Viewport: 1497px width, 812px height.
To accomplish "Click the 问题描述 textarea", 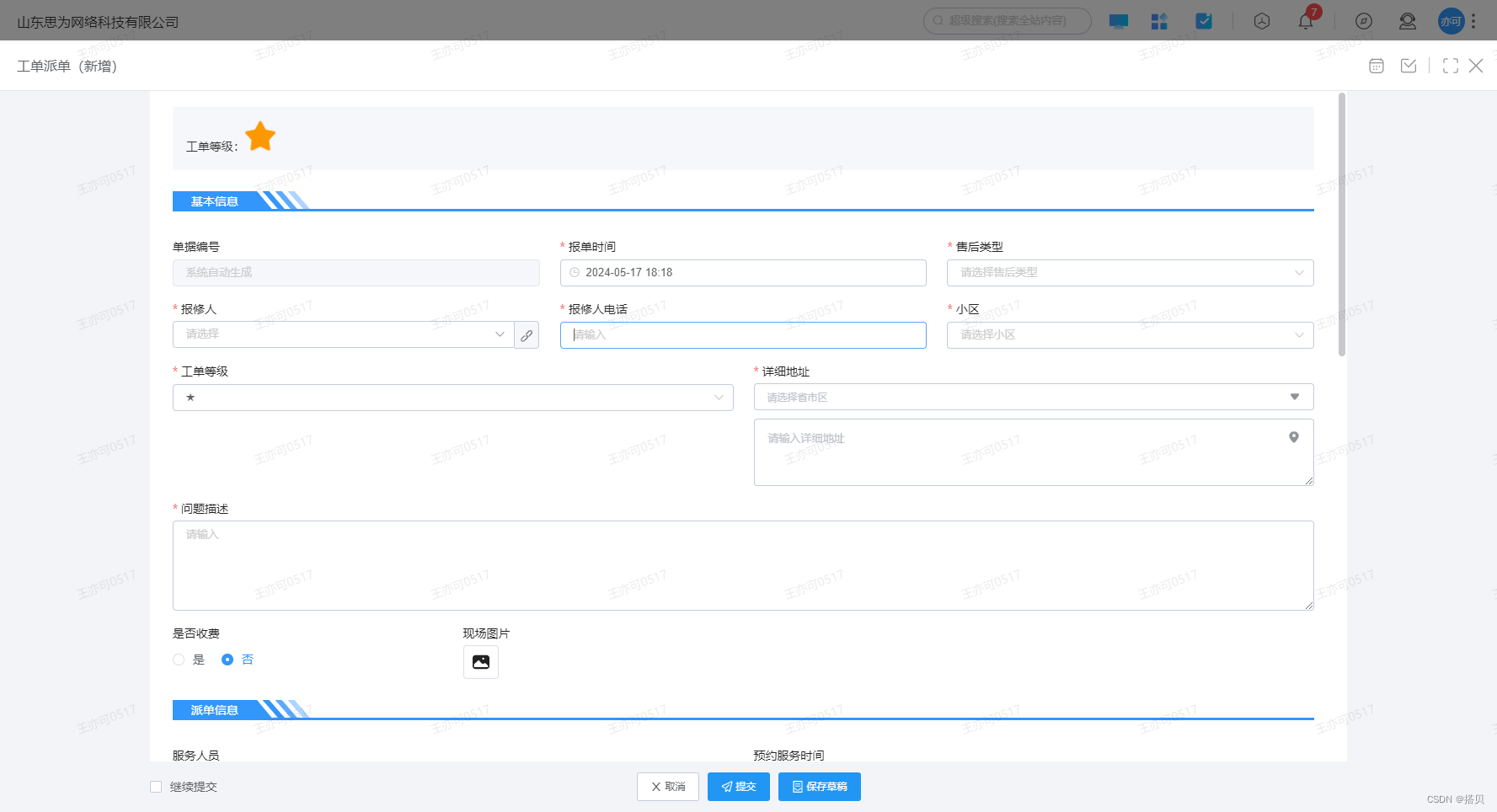I will [743, 565].
